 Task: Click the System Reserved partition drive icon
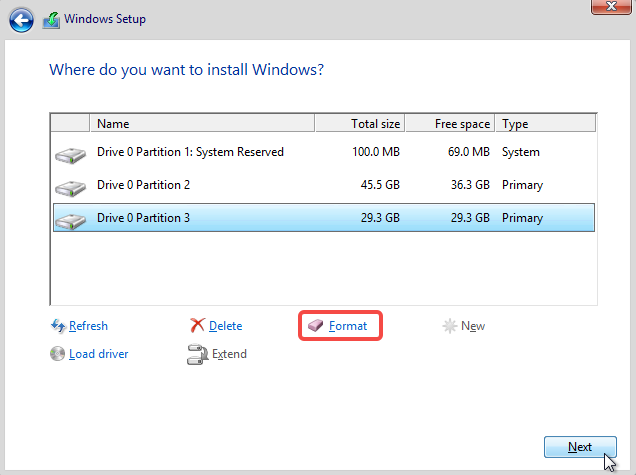pyautogui.click(x=71, y=155)
